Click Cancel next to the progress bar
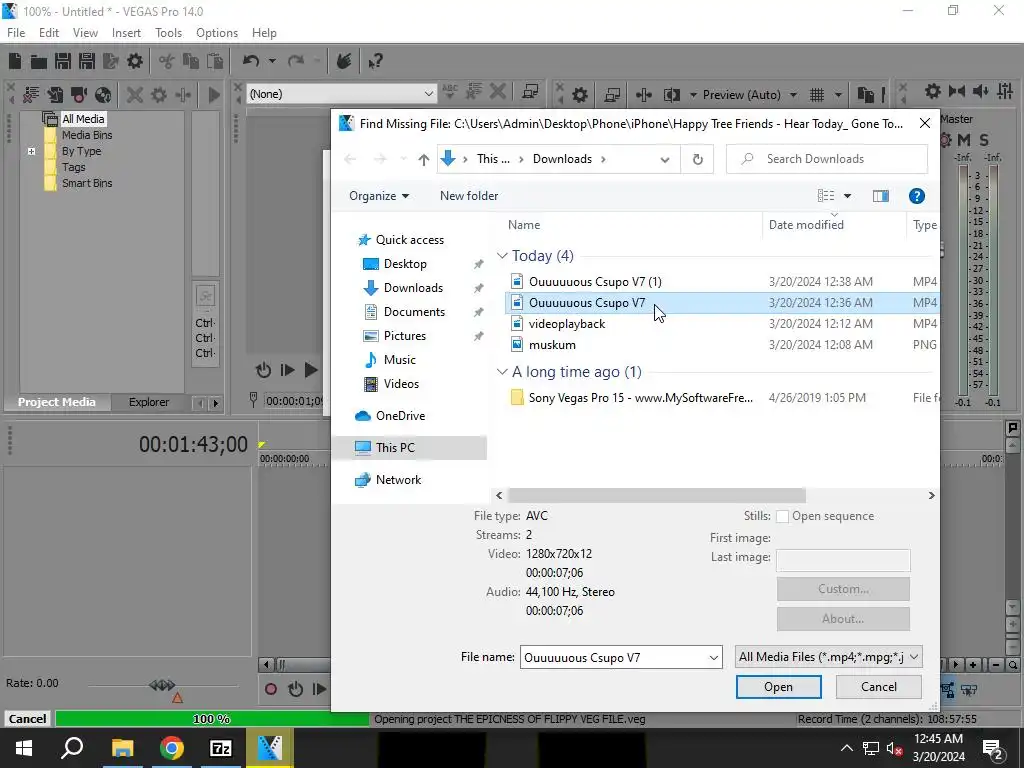This screenshot has height=768, width=1024. [27, 719]
